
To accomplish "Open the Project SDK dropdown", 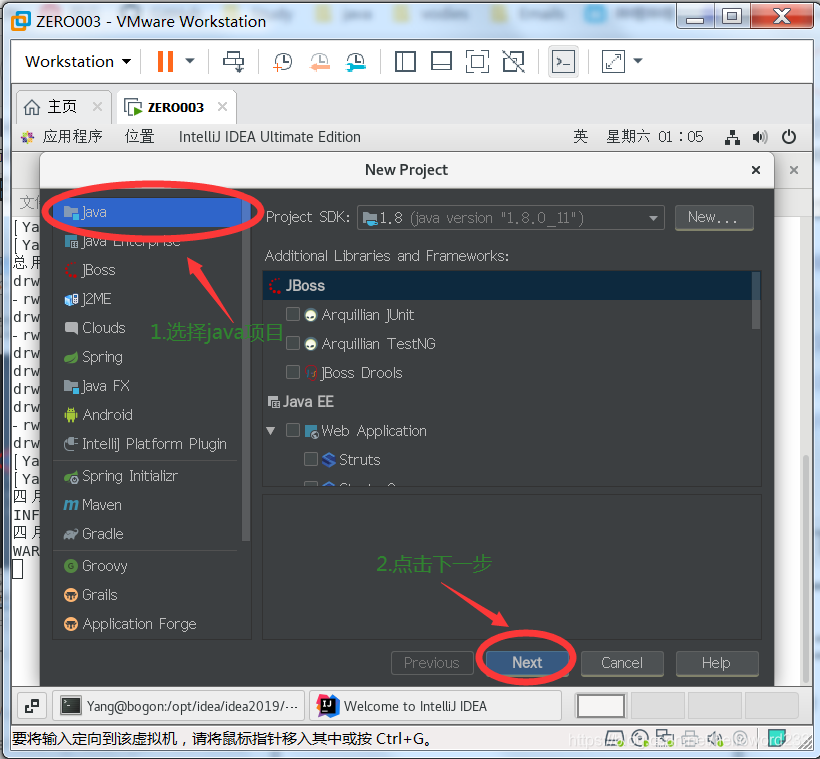I will (x=510, y=218).
